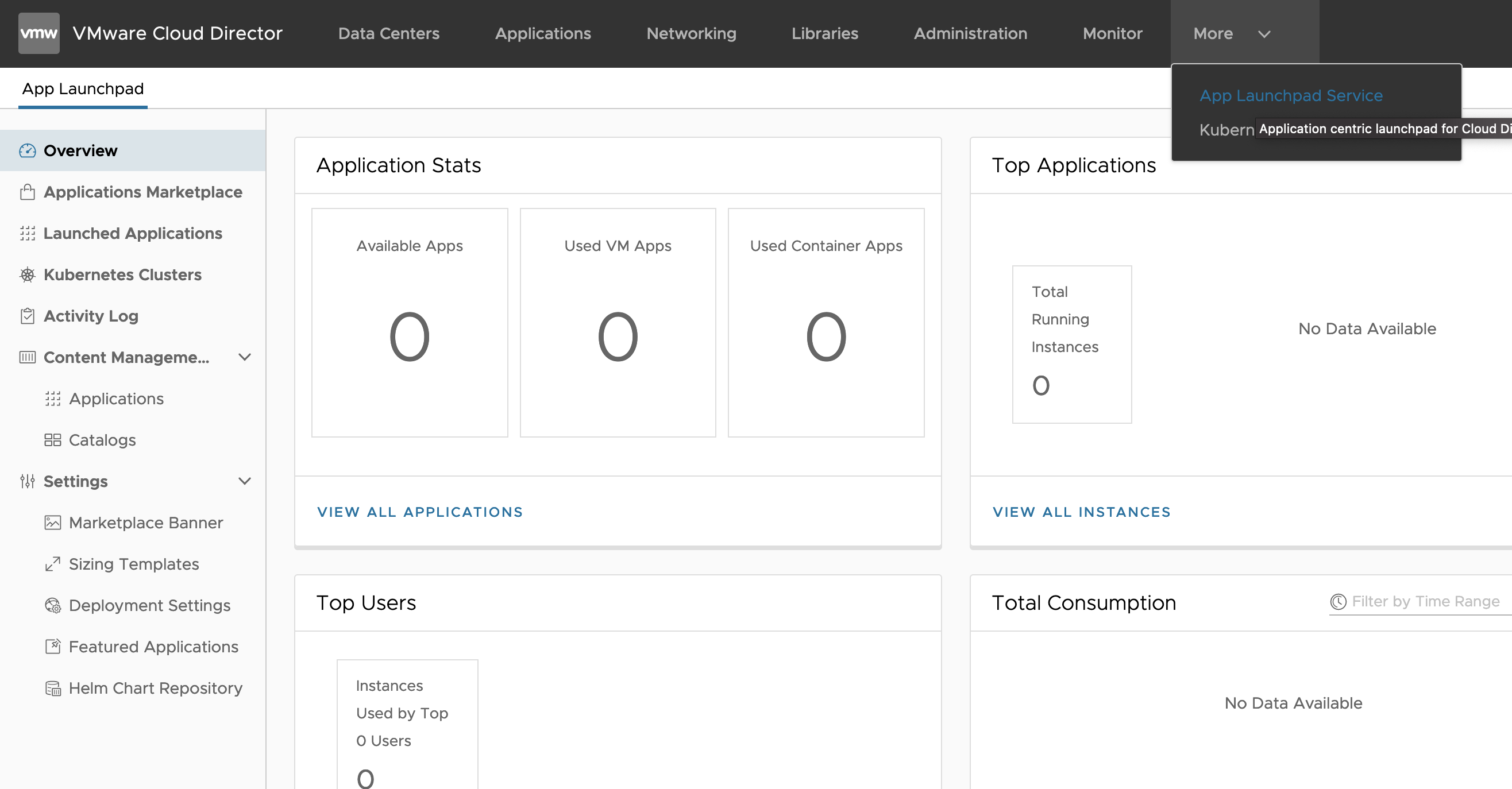The height and width of the screenshot is (789, 1512).
Task: Collapse the Content Management section chevron
Action: (x=245, y=357)
